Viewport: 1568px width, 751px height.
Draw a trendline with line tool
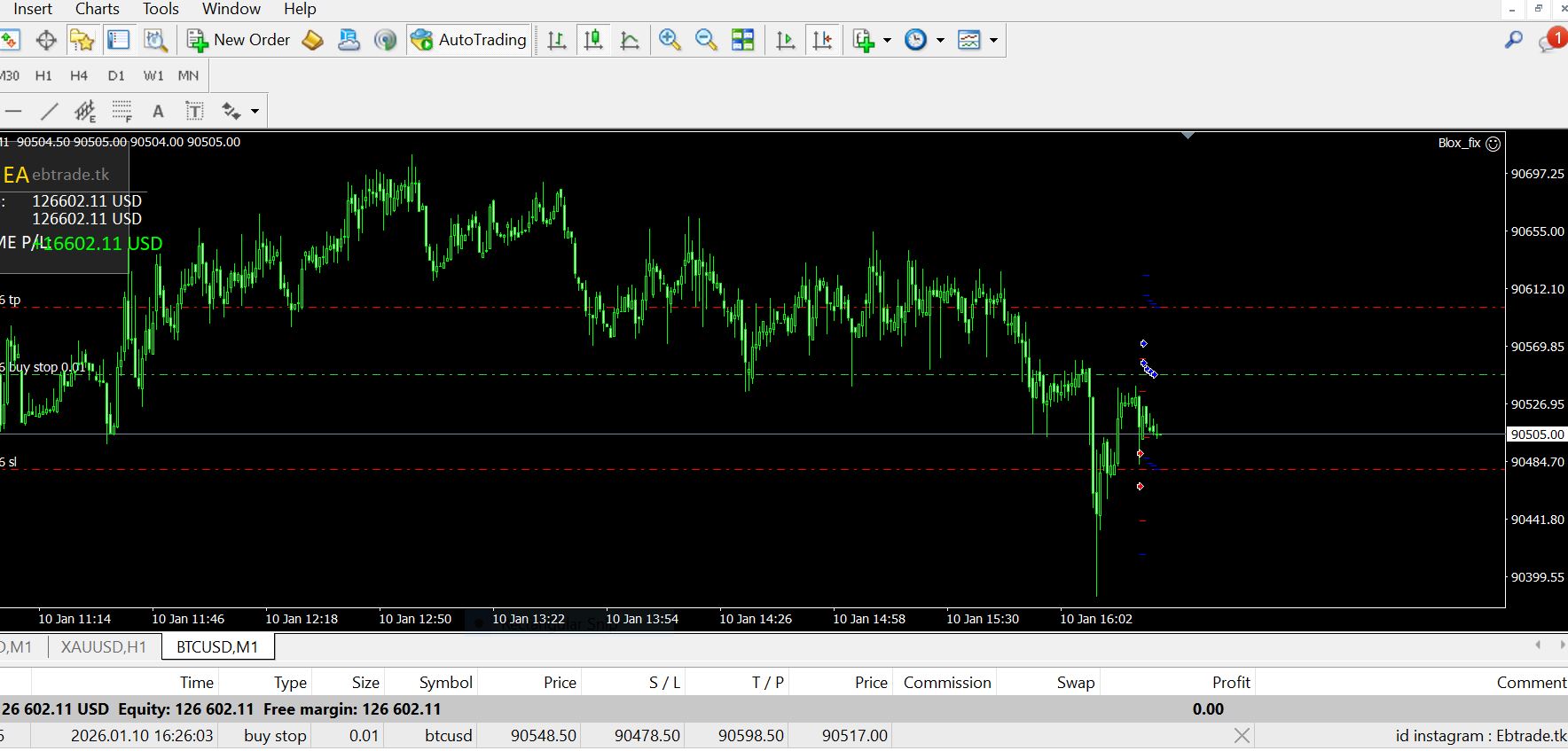pos(50,111)
